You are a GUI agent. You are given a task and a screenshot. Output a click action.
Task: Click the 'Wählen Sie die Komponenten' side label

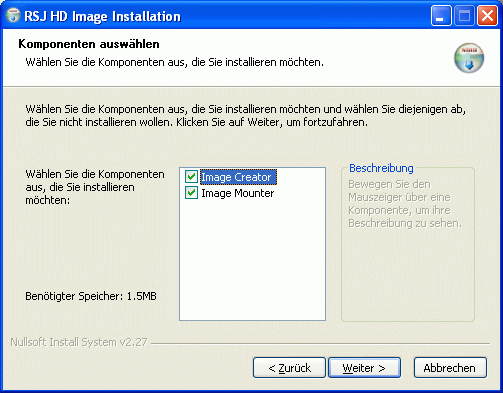(95, 187)
